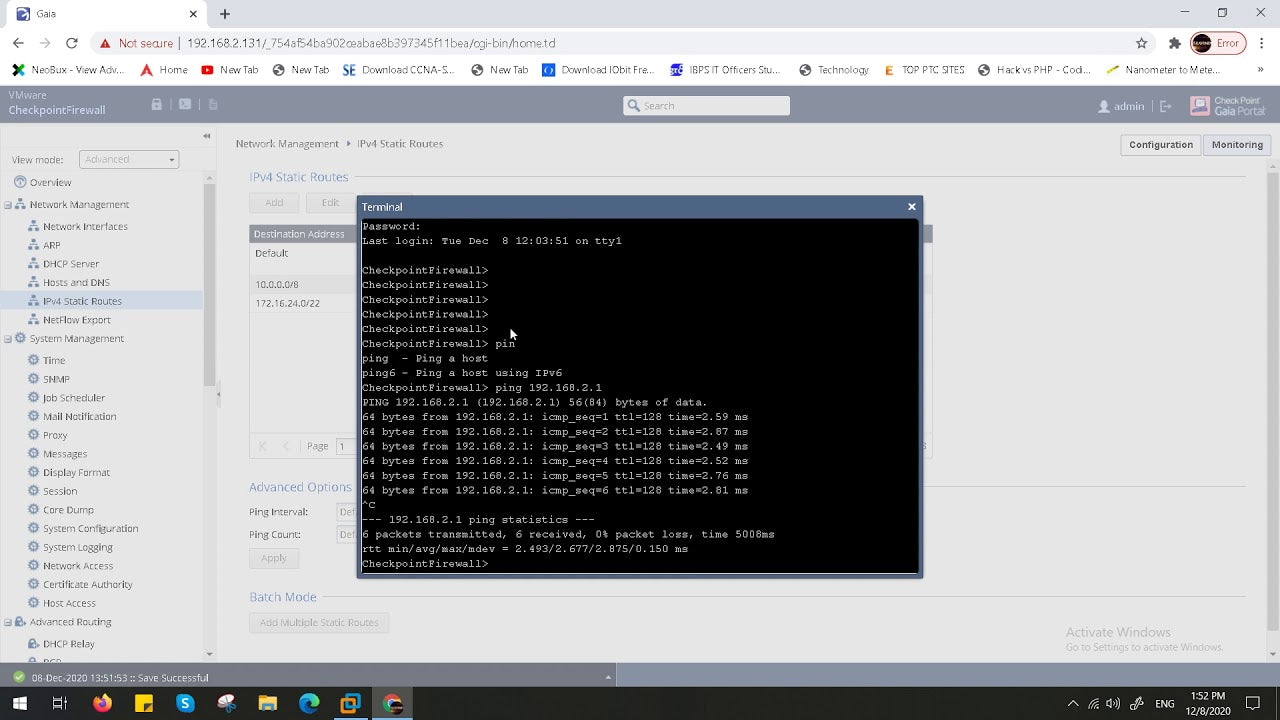Collapse the Network Management tree group
The width and height of the screenshot is (1280, 720).
coord(8,205)
